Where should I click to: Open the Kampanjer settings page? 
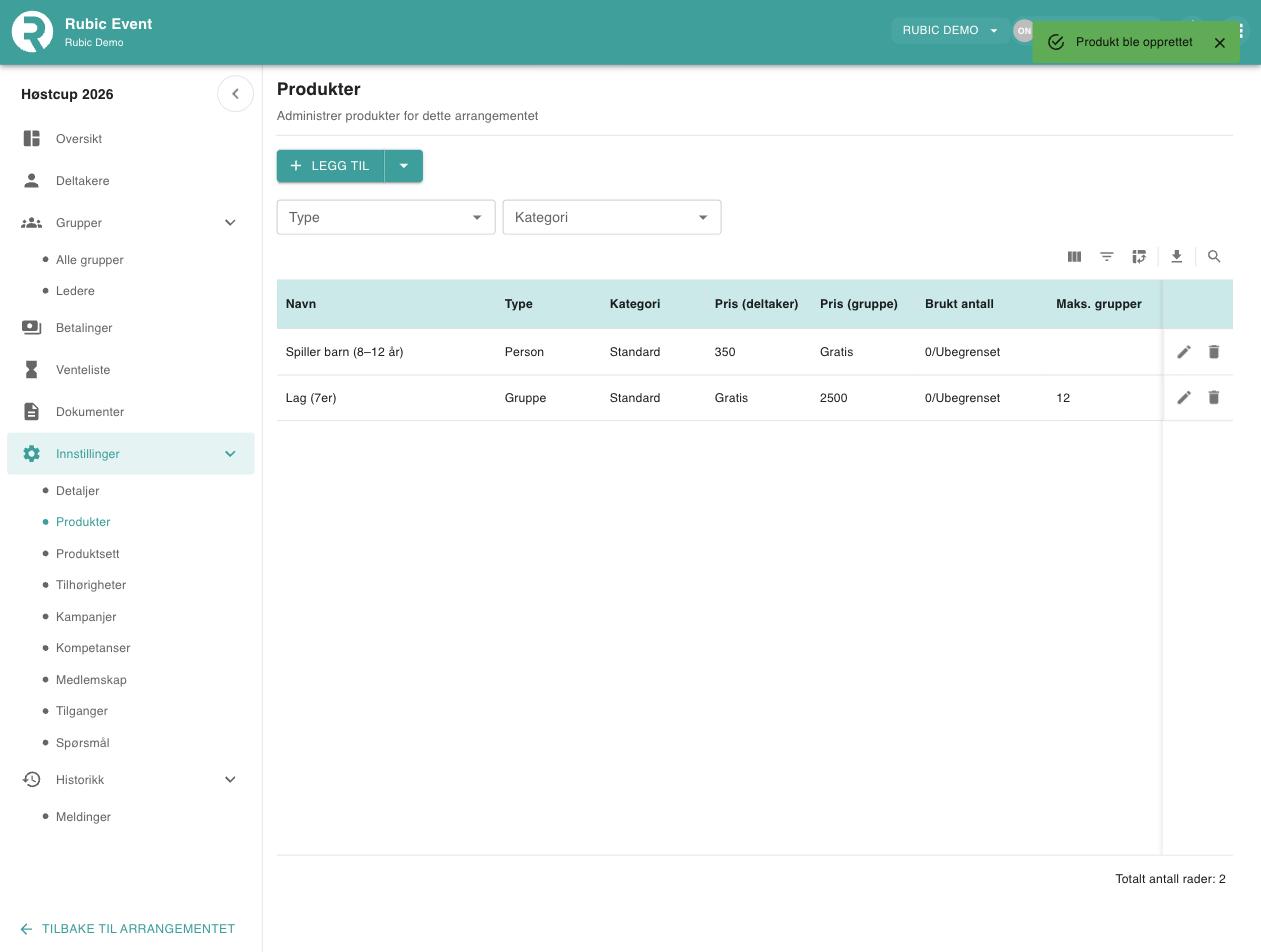click(86, 617)
